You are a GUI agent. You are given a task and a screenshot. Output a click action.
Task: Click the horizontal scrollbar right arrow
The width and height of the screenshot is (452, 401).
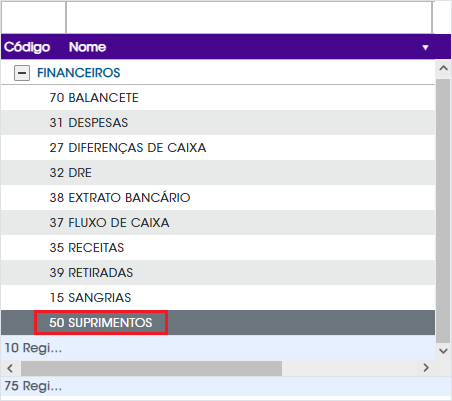[426, 368]
